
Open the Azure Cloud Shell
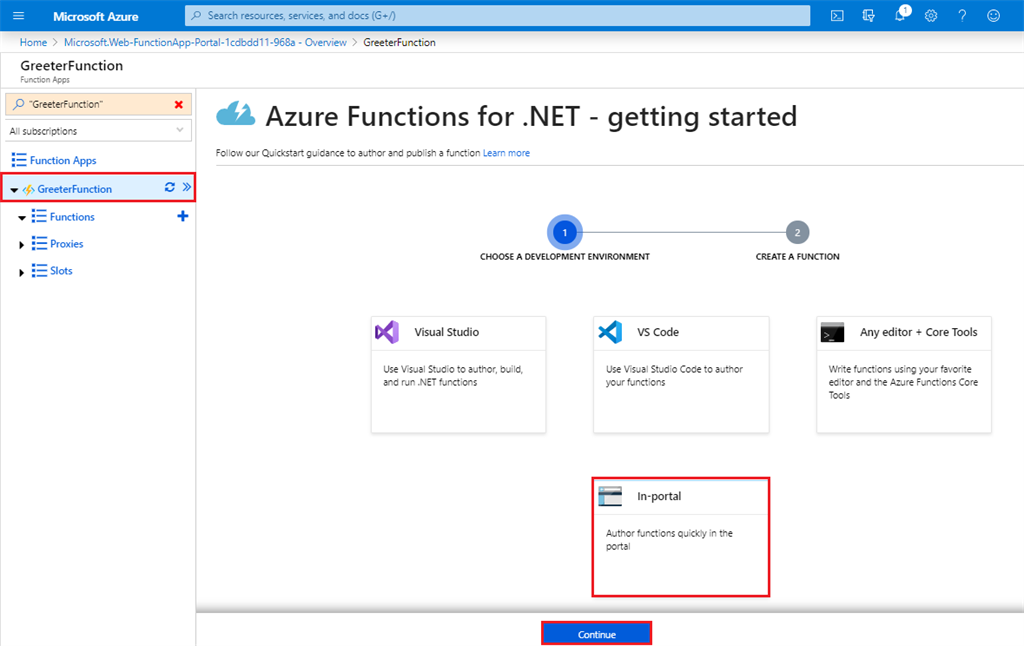(837, 15)
